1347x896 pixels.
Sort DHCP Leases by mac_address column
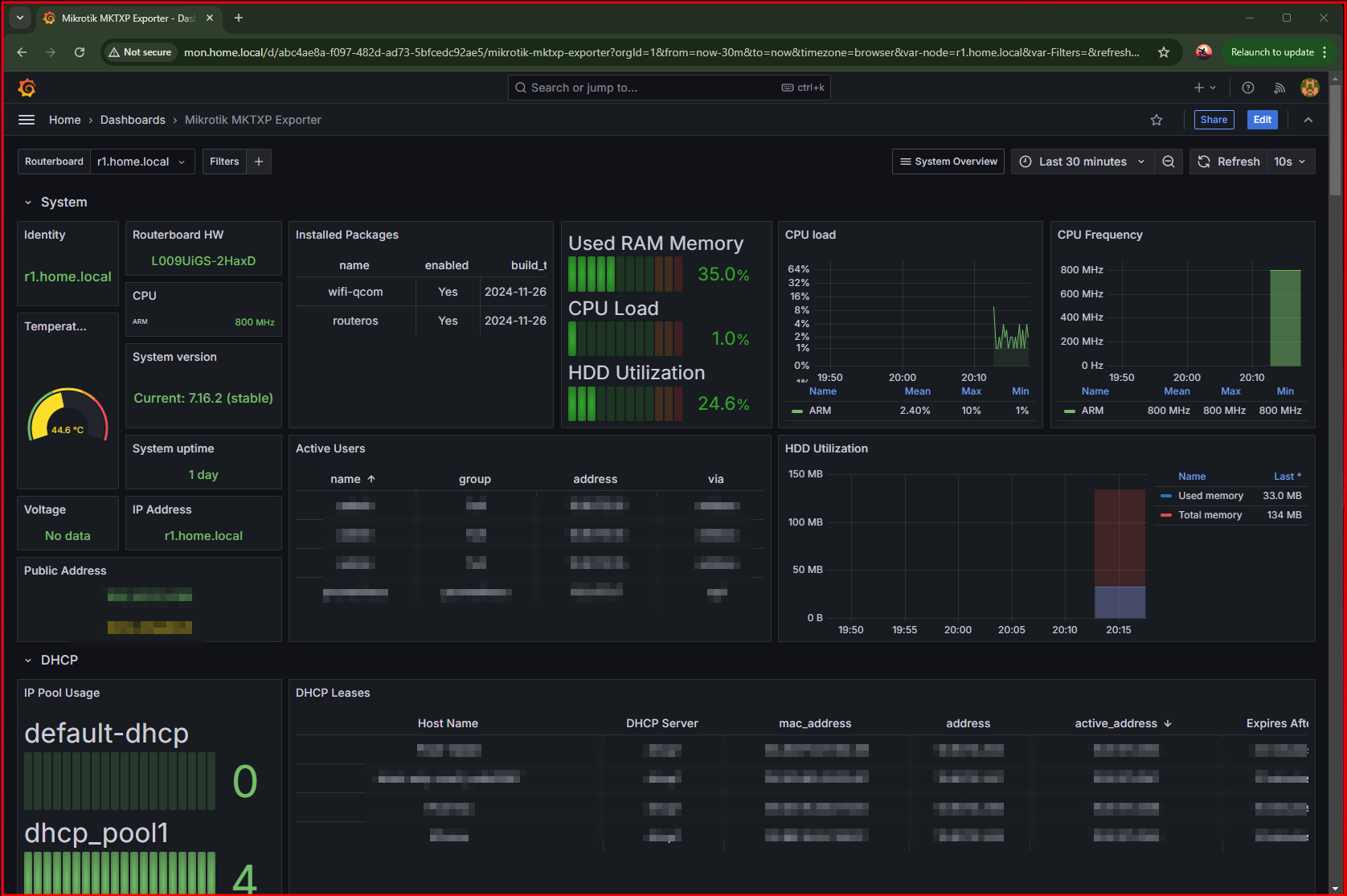point(815,723)
